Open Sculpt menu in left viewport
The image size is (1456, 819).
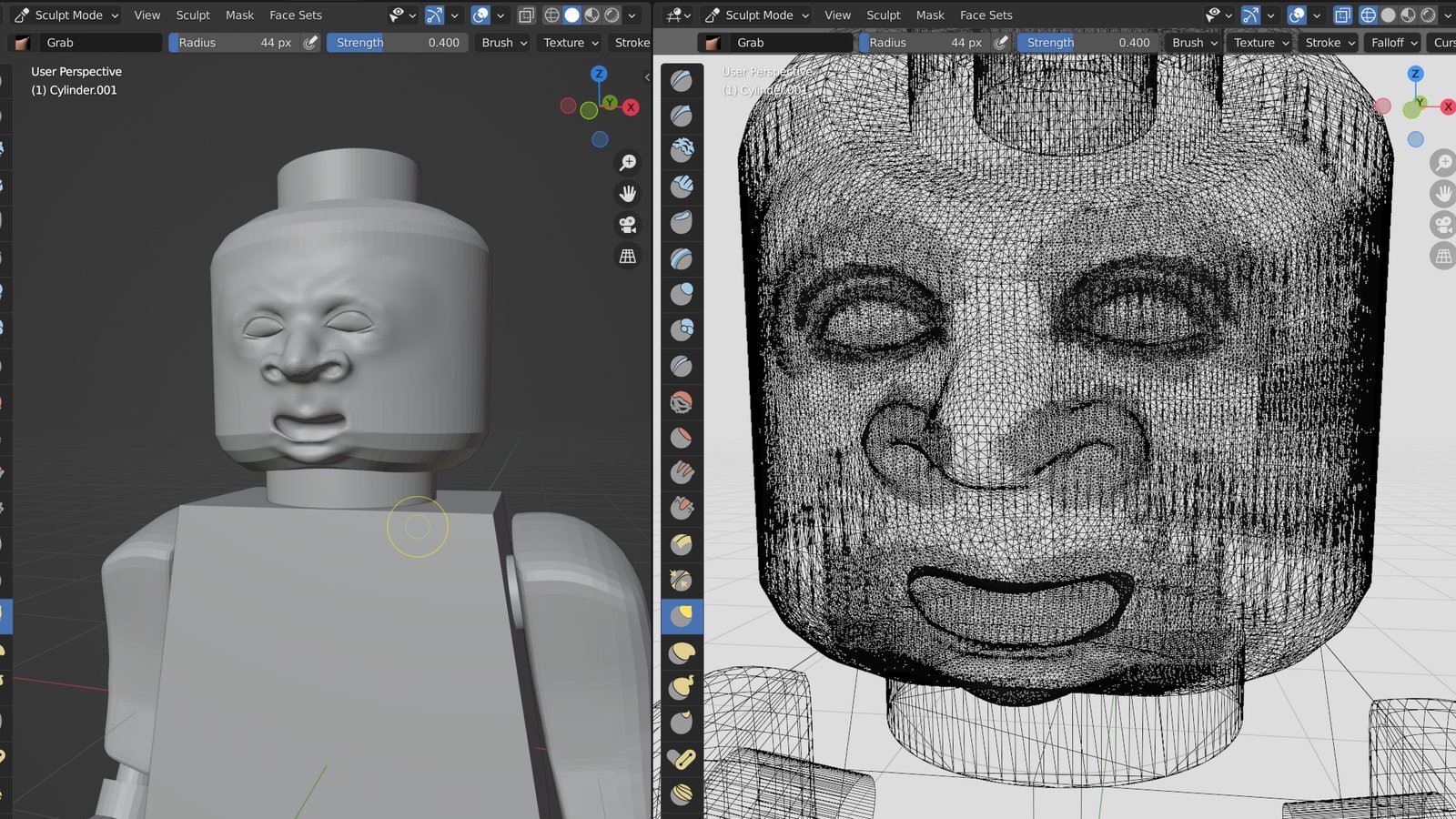tap(193, 15)
